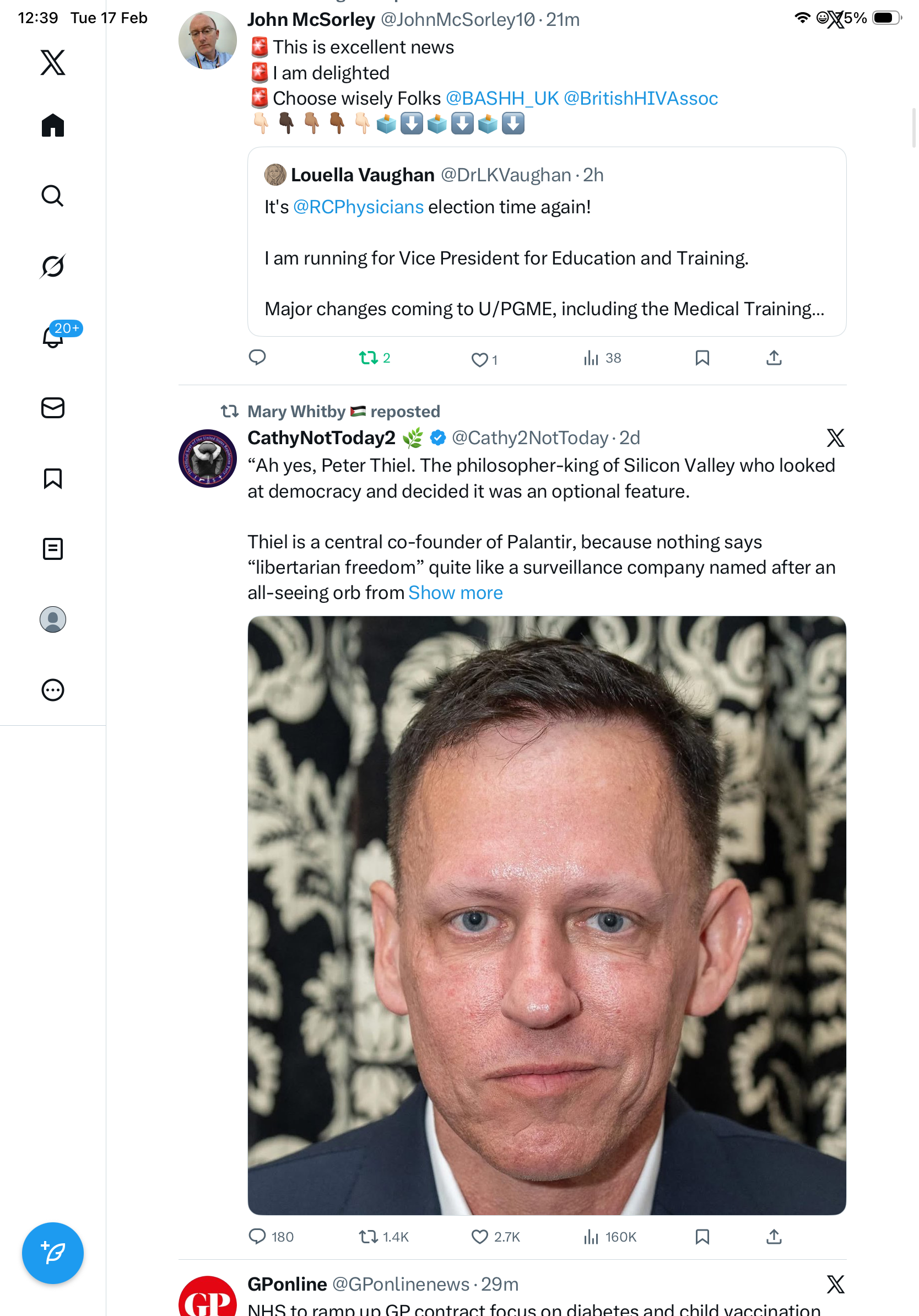The height and width of the screenshot is (1316, 919).
Task: Expand post text with Show more
Action: [455, 592]
